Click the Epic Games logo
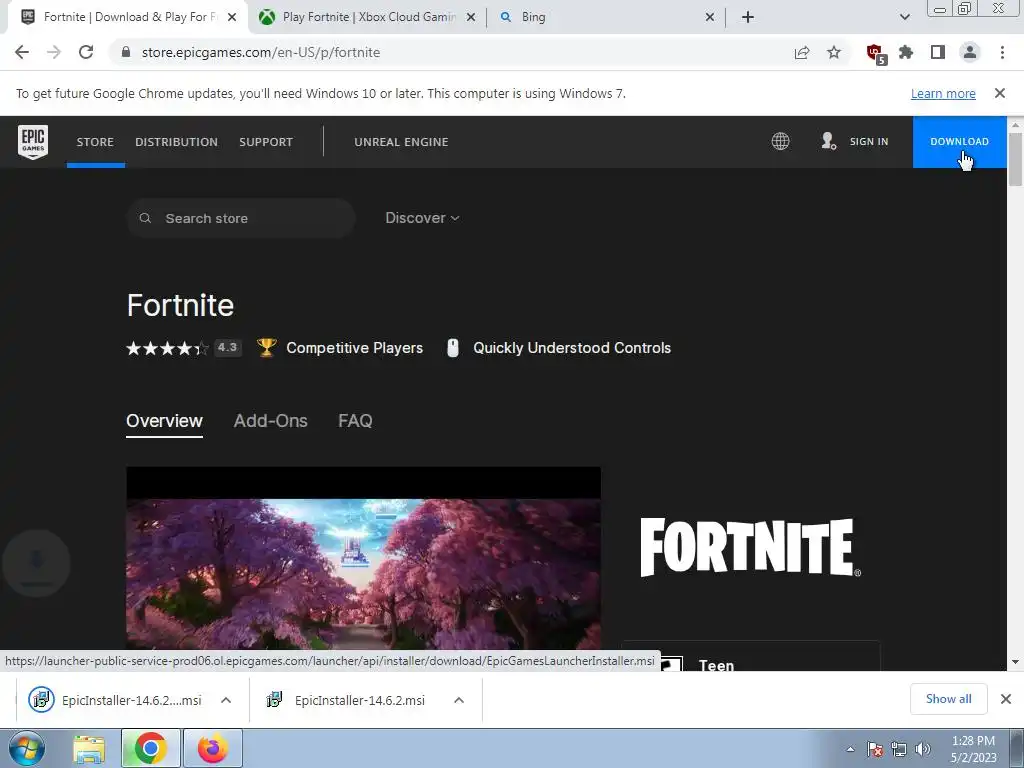Viewport: 1024px width, 768px height. click(33, 142)
